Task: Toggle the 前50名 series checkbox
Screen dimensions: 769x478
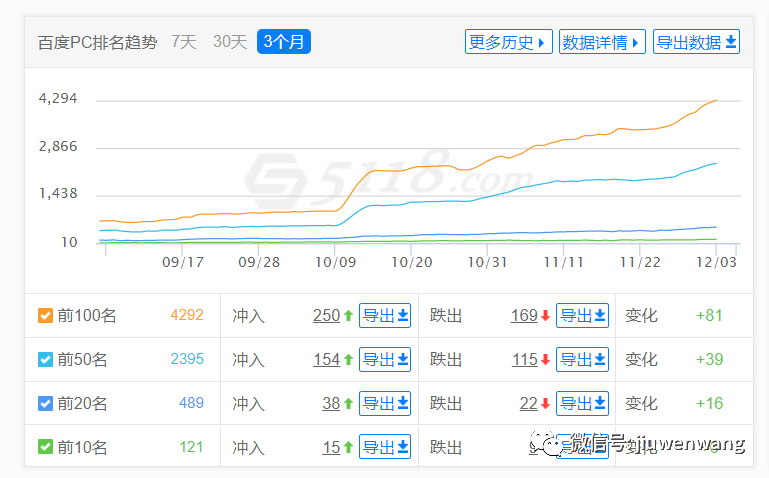Action: point(45,359)
